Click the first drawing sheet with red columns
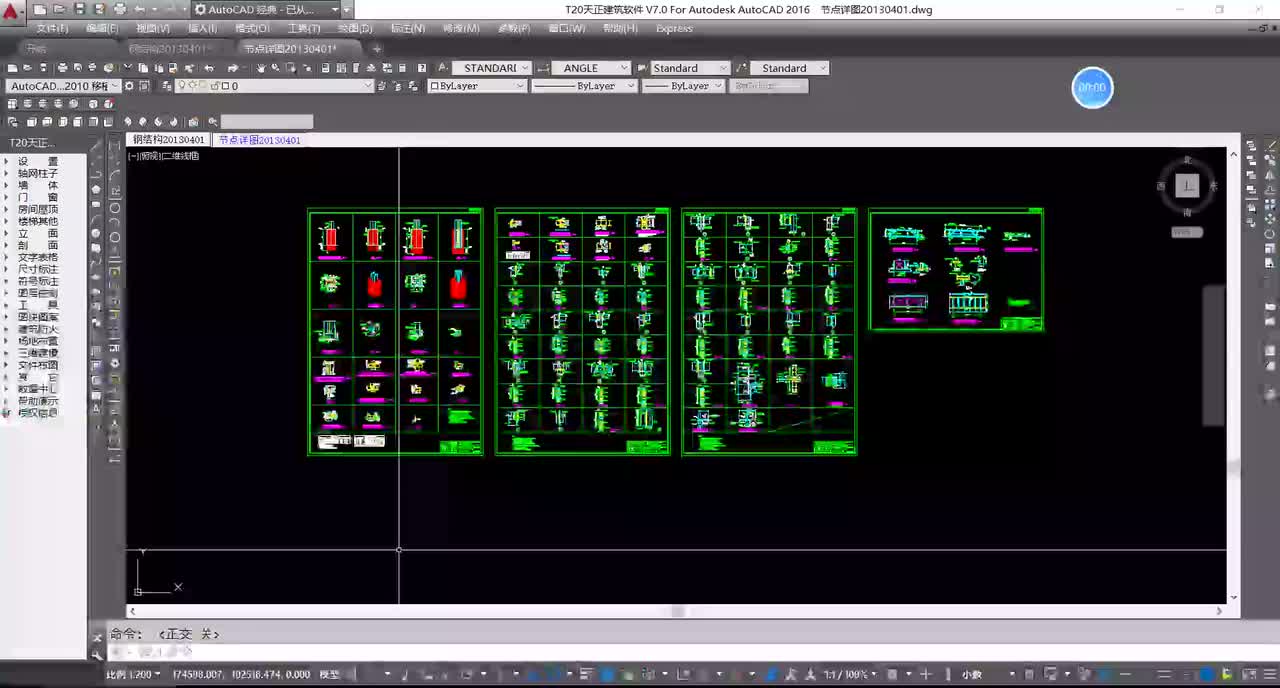The width and height of the screenshot is (1280, 688). coord(395,332)
